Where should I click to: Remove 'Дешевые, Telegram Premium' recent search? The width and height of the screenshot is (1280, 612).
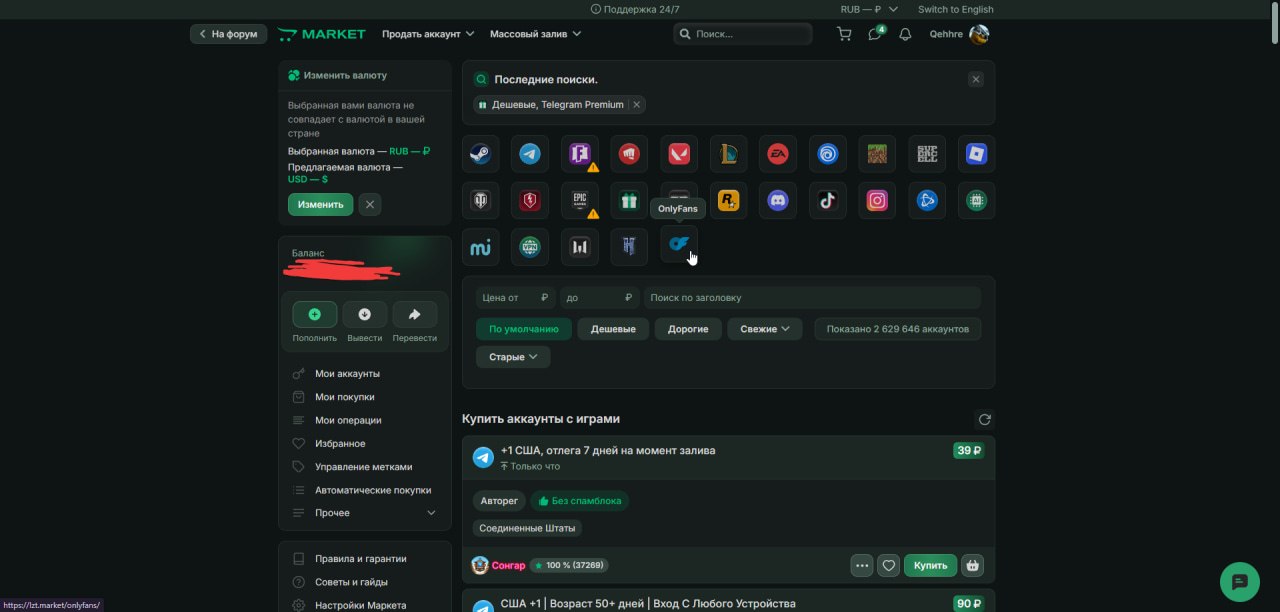click(637, 104)
